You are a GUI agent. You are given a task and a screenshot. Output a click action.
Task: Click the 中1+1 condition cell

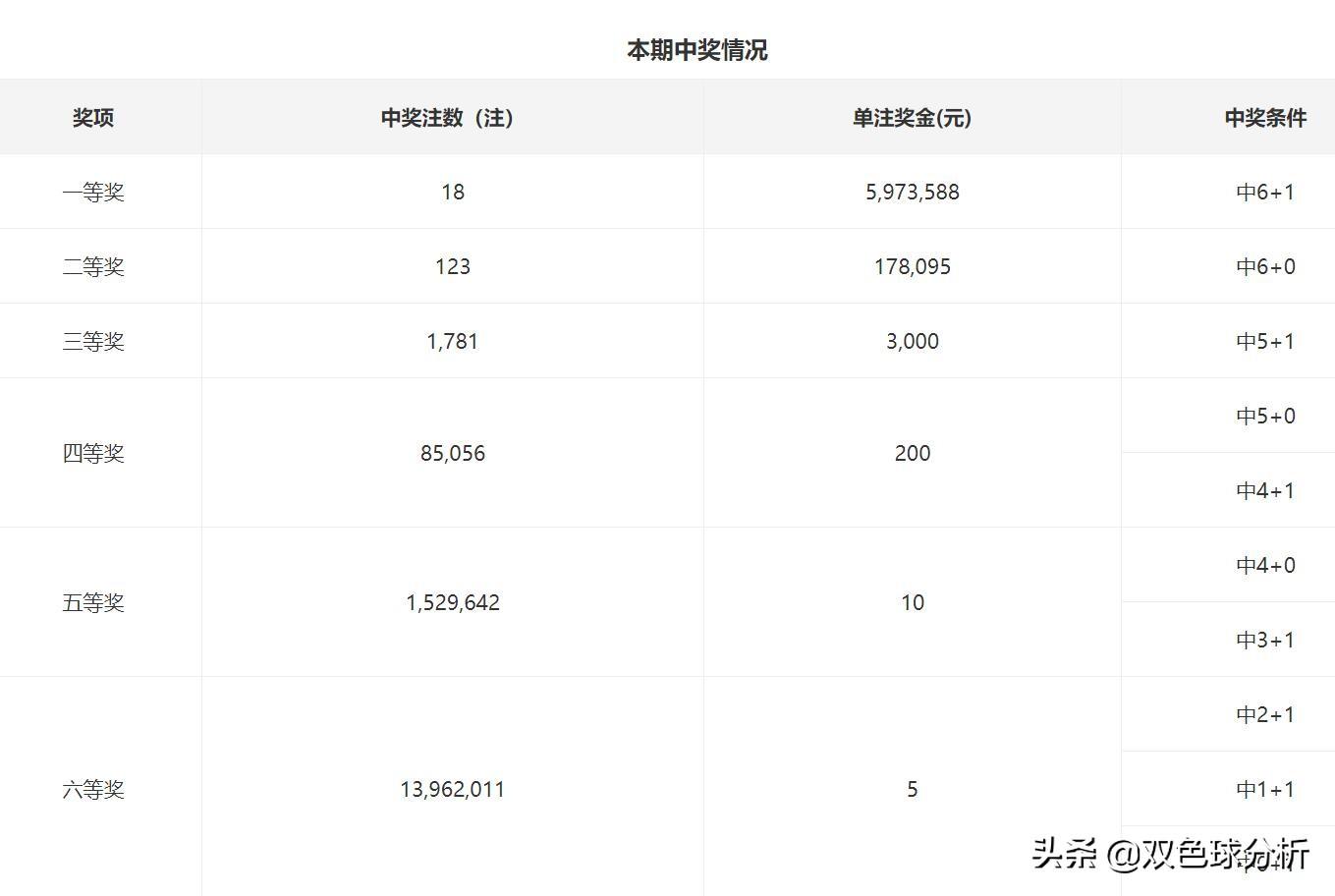coord(1264,789)
